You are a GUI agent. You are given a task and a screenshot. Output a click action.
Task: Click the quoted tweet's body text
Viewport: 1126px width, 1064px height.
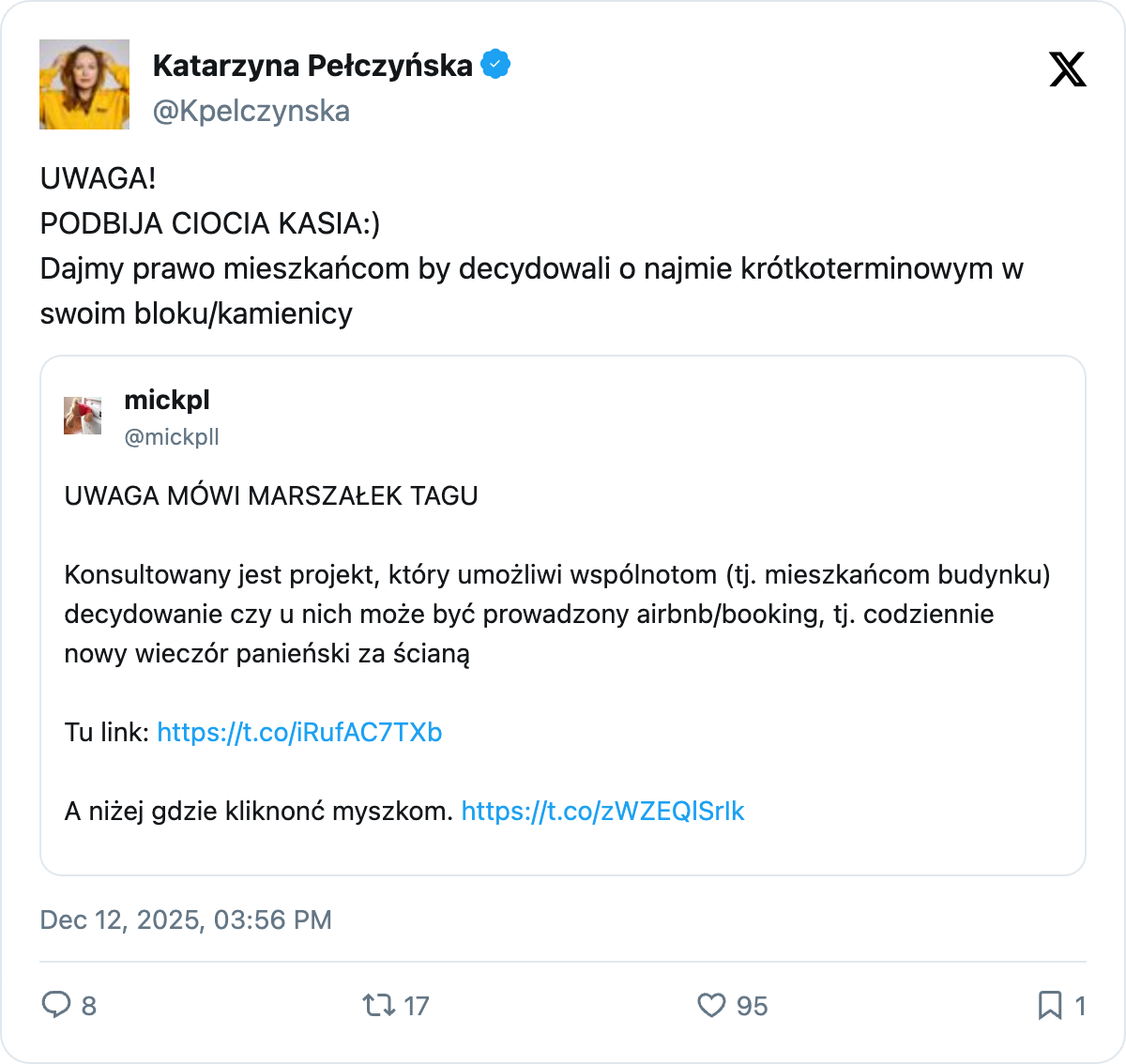(x=557, y=614)
